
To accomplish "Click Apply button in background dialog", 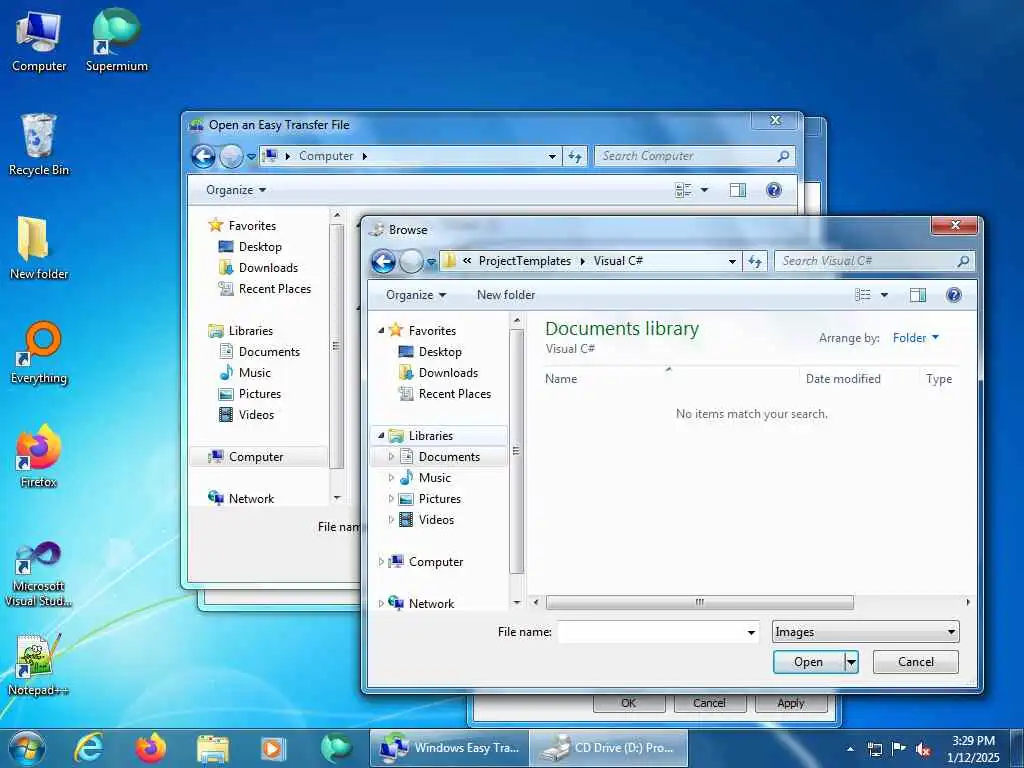I will pyautogui.click(x=791, y=703).
